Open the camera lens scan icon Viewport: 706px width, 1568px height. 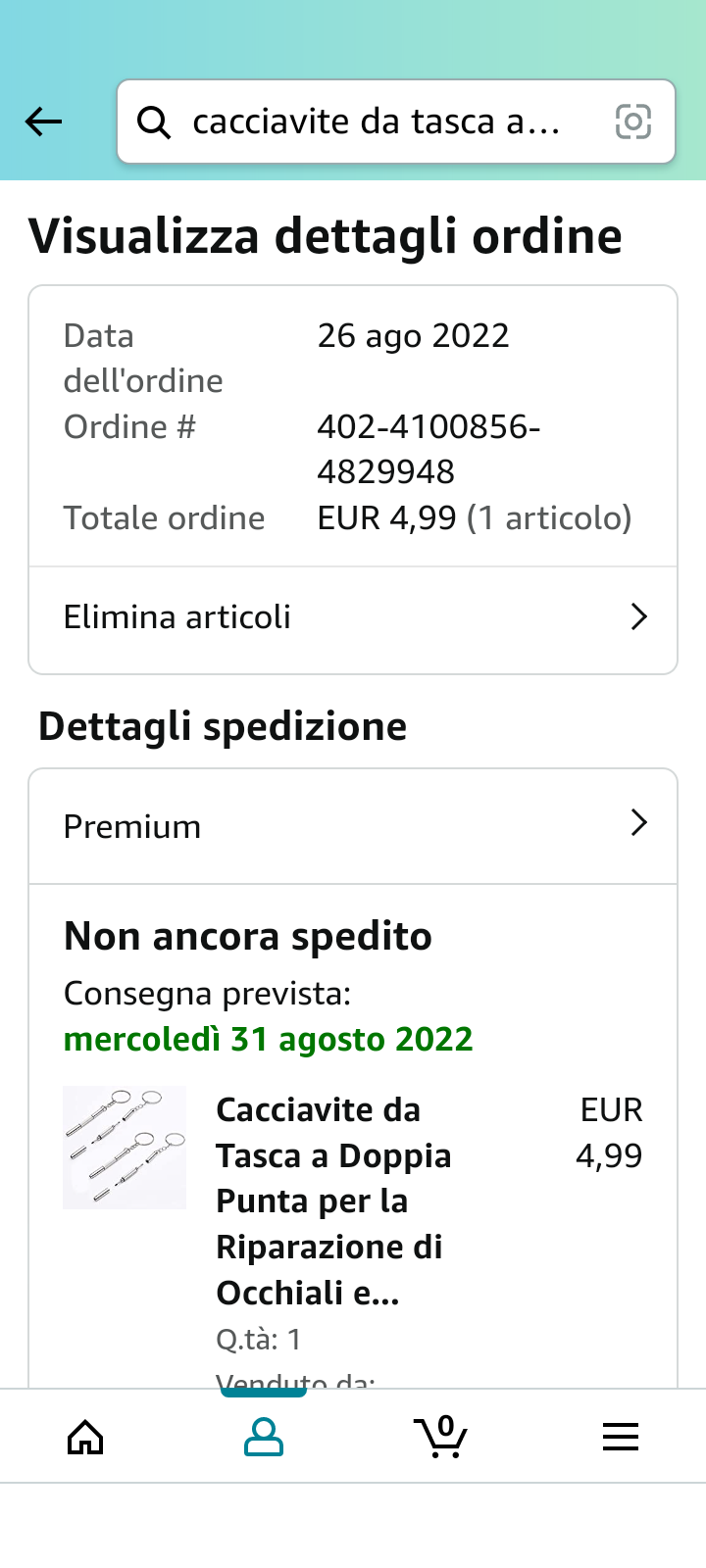[x=632, y=122]
